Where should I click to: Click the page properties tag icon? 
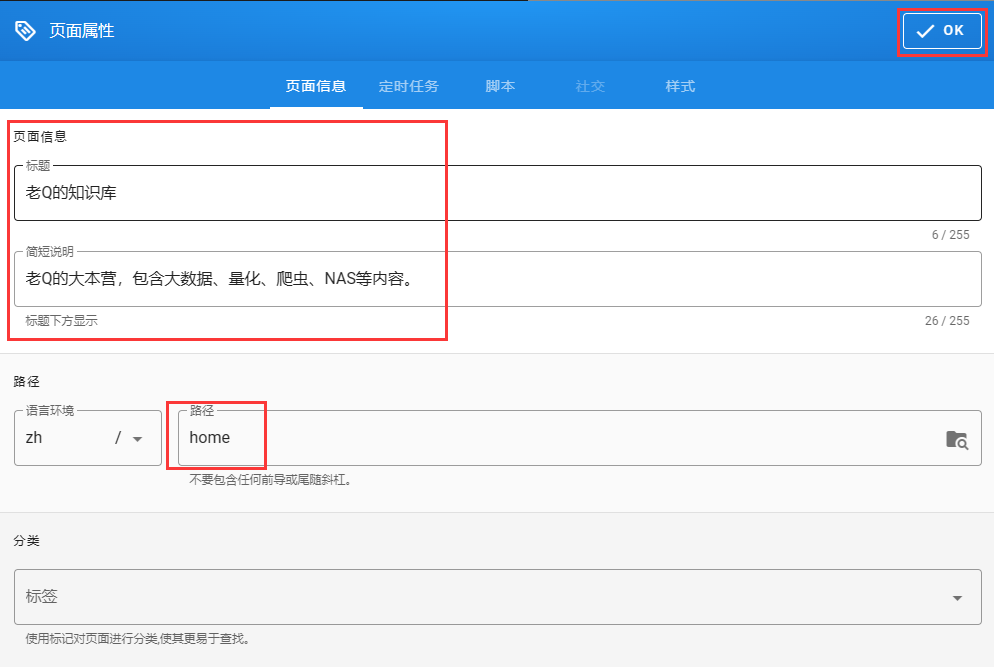[x=25, y=30]
